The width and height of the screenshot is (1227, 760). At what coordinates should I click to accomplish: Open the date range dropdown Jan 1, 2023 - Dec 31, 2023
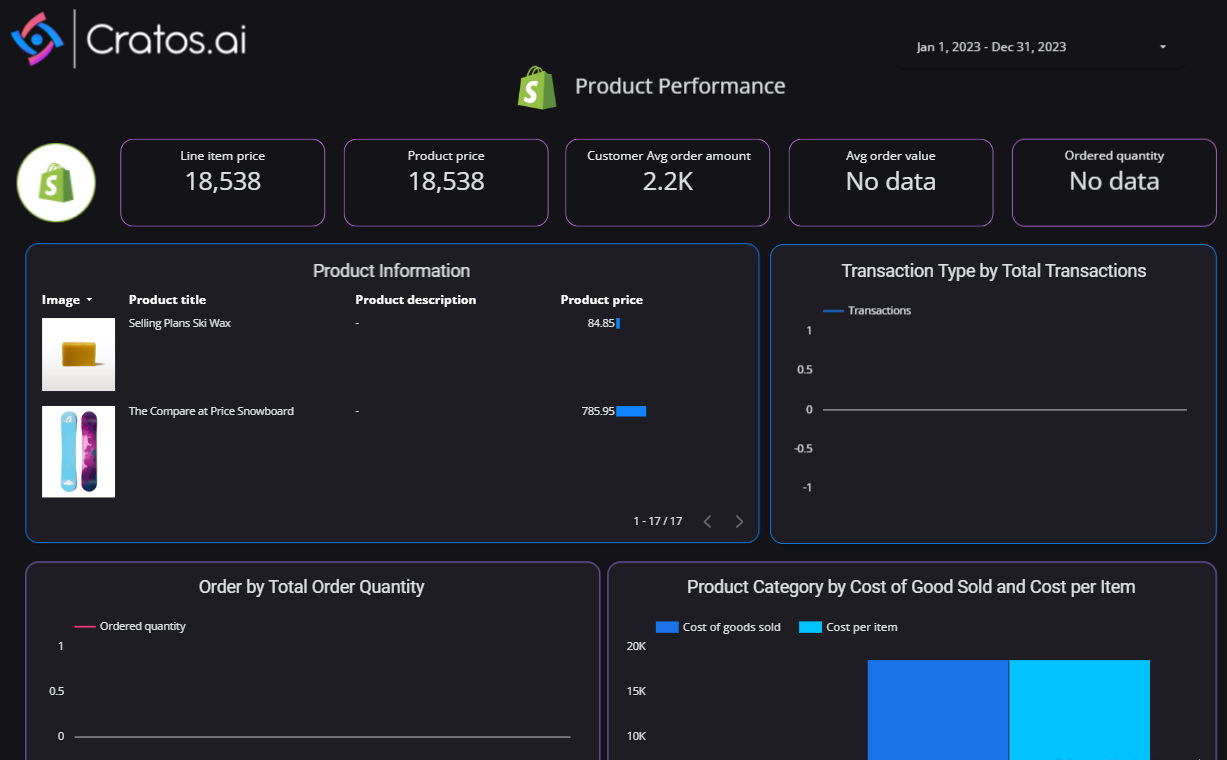tap(1040, 47)
